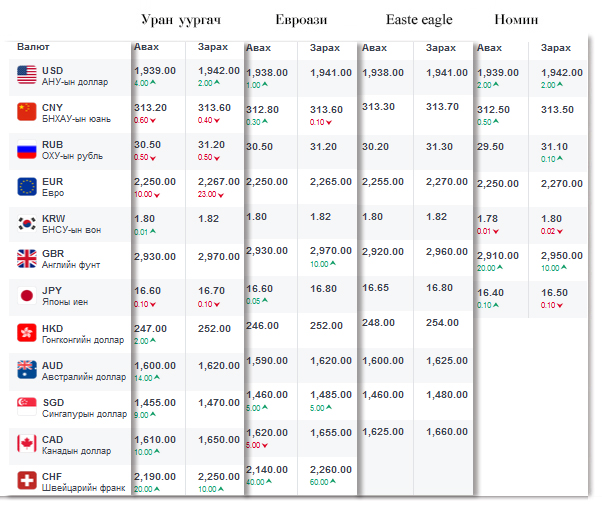Screen dimensions: 602x506
Task: Click the GBR United Kingdom flag icon
Action: click(27, 259)
